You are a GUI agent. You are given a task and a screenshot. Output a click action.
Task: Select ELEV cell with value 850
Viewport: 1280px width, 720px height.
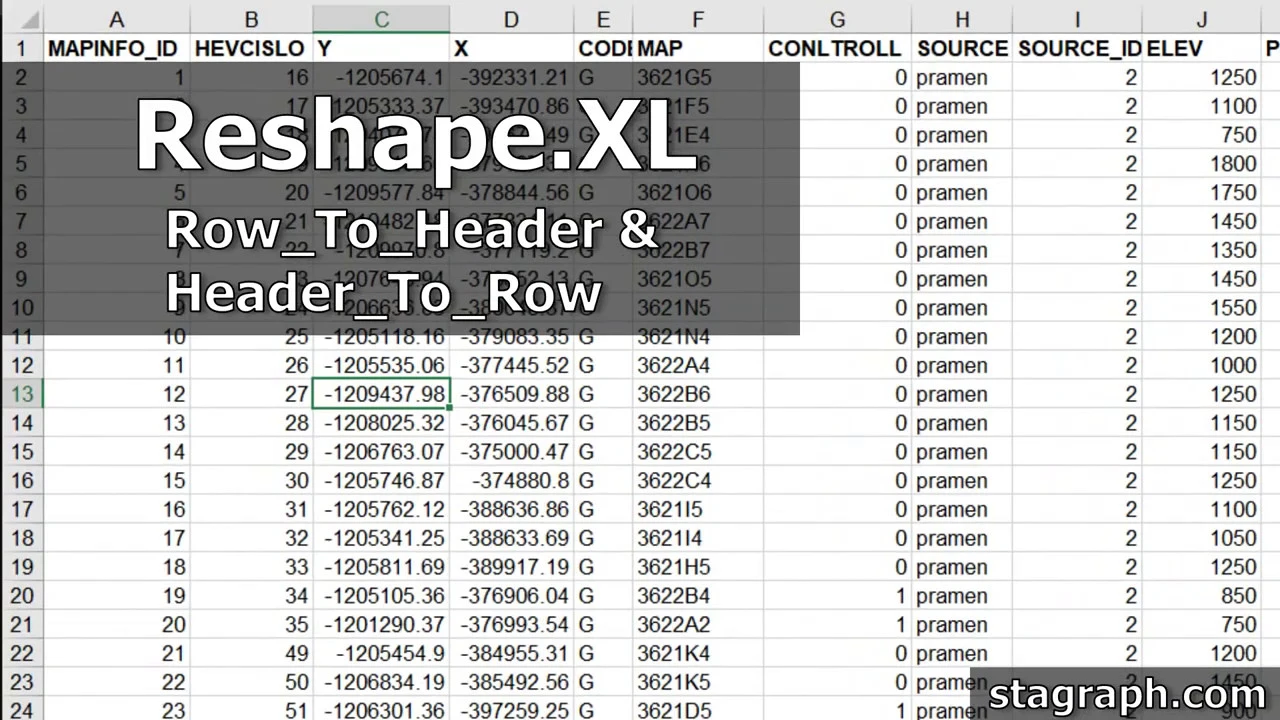pyautogui.click(x=1202, y=596)
